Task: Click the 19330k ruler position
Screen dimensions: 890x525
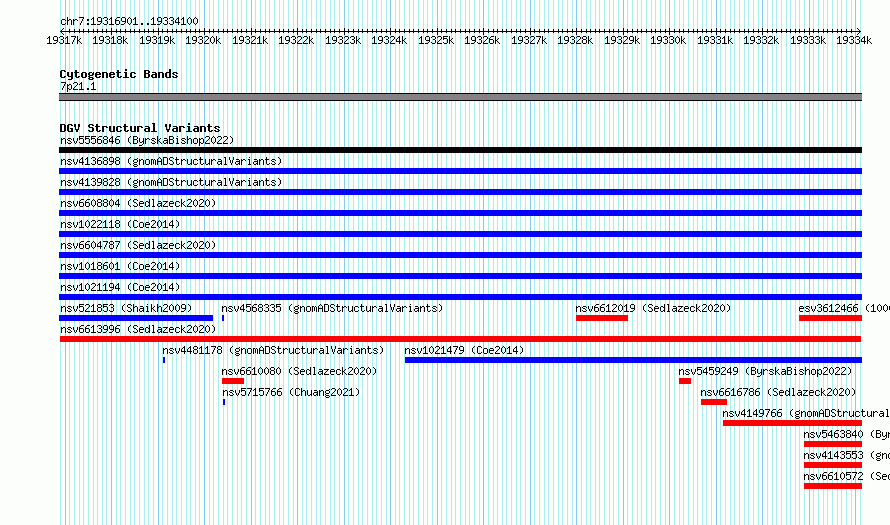Action: coord(668,40)
